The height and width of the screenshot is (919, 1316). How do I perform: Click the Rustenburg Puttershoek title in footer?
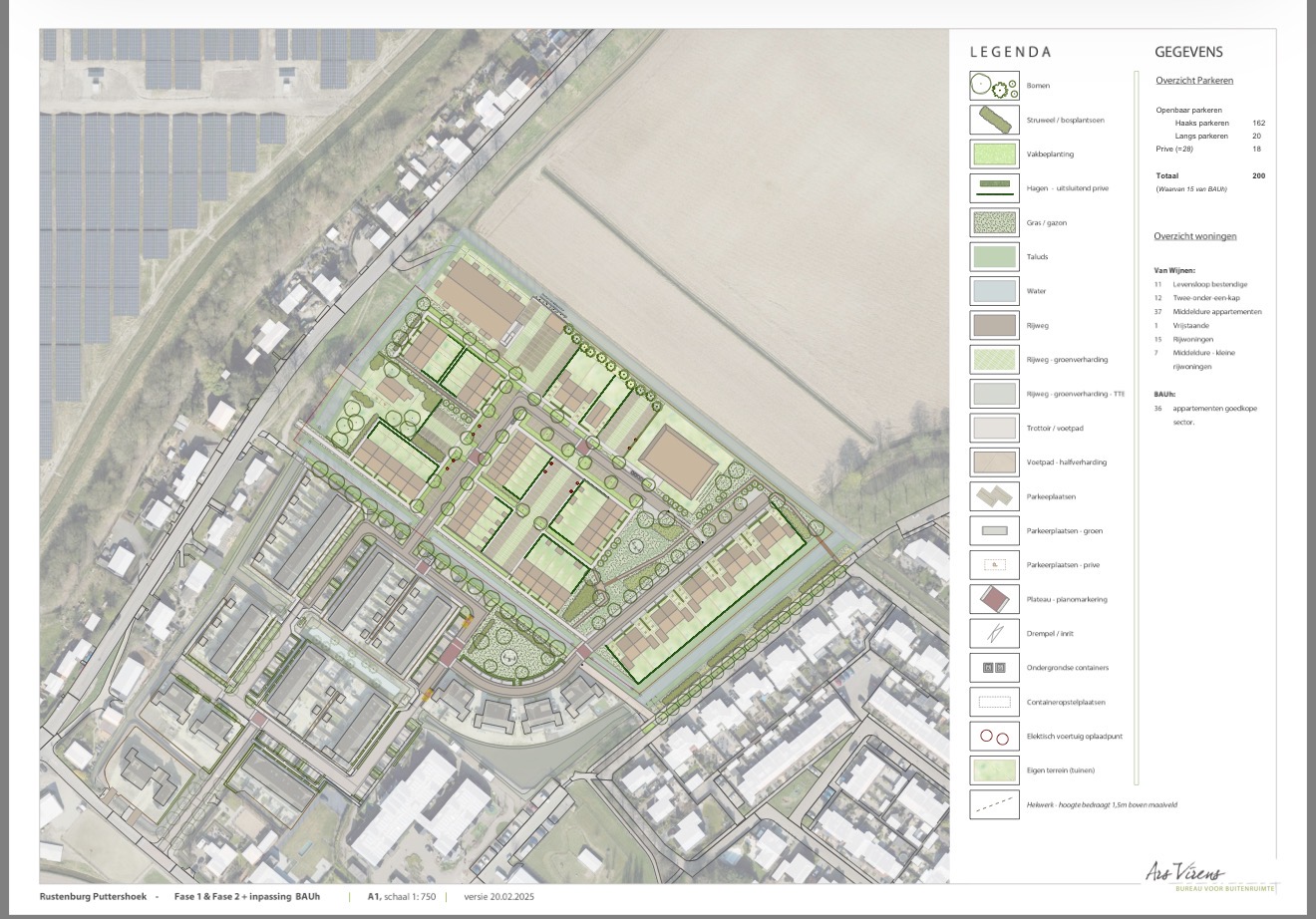coord(93,897)
